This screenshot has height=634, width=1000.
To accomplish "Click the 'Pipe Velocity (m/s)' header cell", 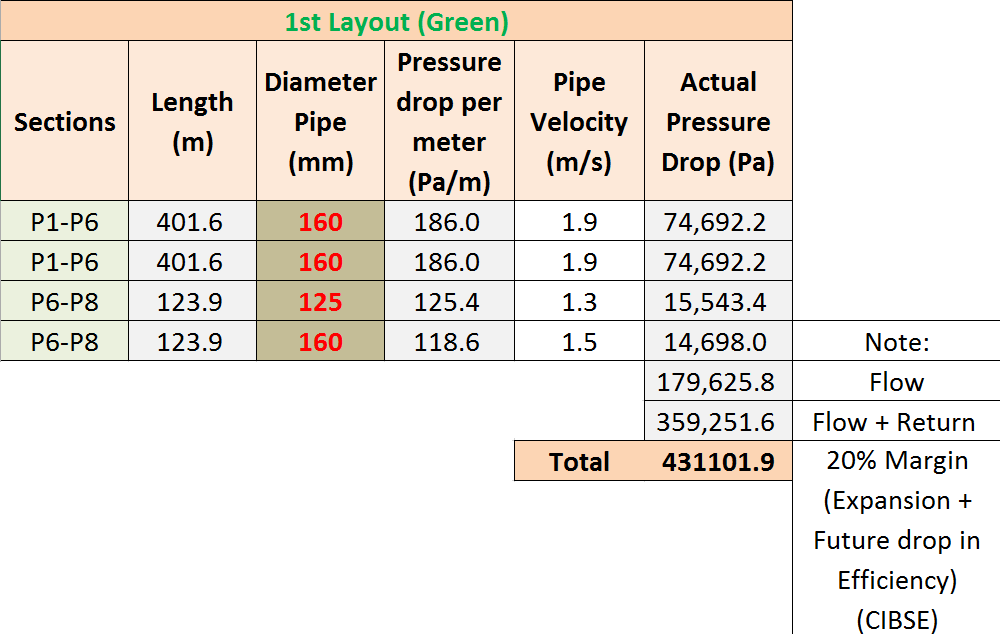I will (x=579, y=122).
